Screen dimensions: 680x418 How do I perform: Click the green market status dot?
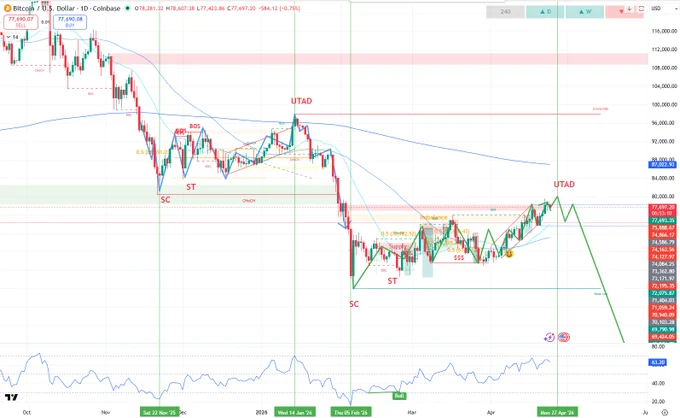click(x=128, y=8)
